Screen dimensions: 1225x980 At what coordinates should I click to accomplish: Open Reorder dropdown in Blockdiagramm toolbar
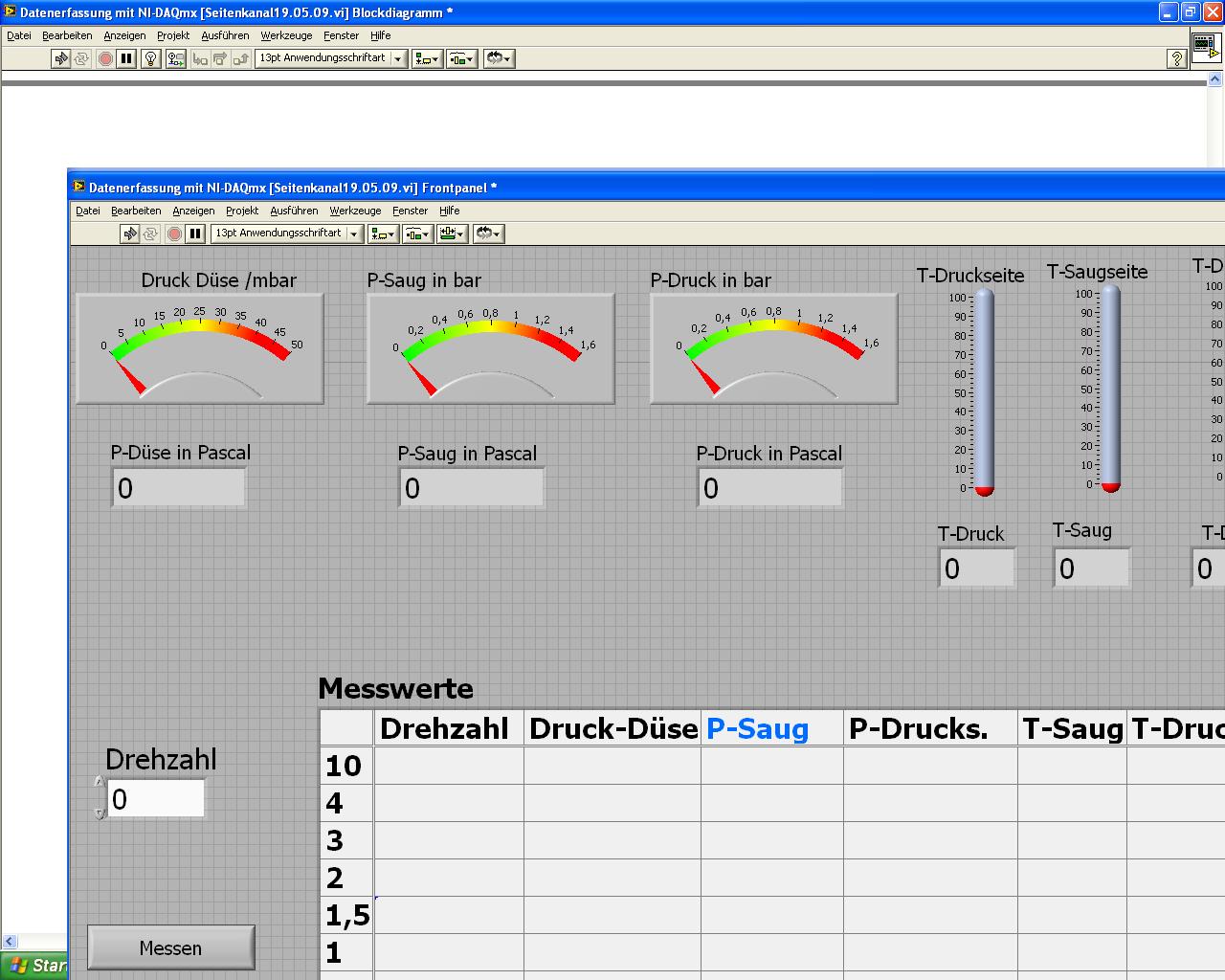499,58
